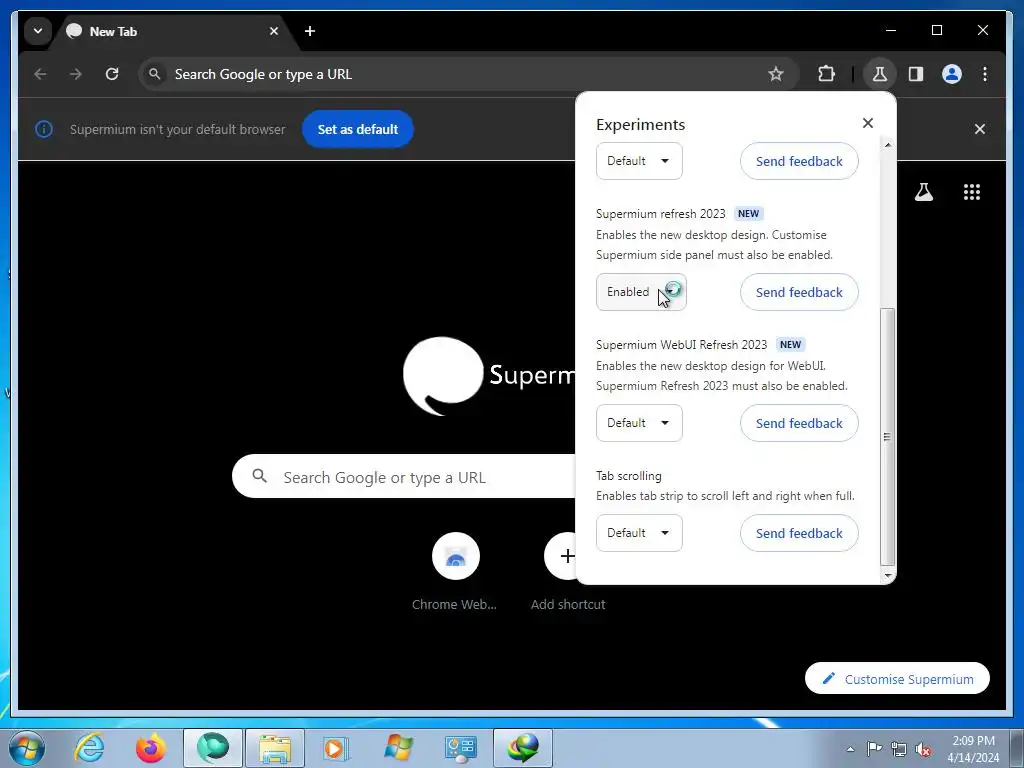
Task: Click the clock in the system tray
Action: (972, 748)
